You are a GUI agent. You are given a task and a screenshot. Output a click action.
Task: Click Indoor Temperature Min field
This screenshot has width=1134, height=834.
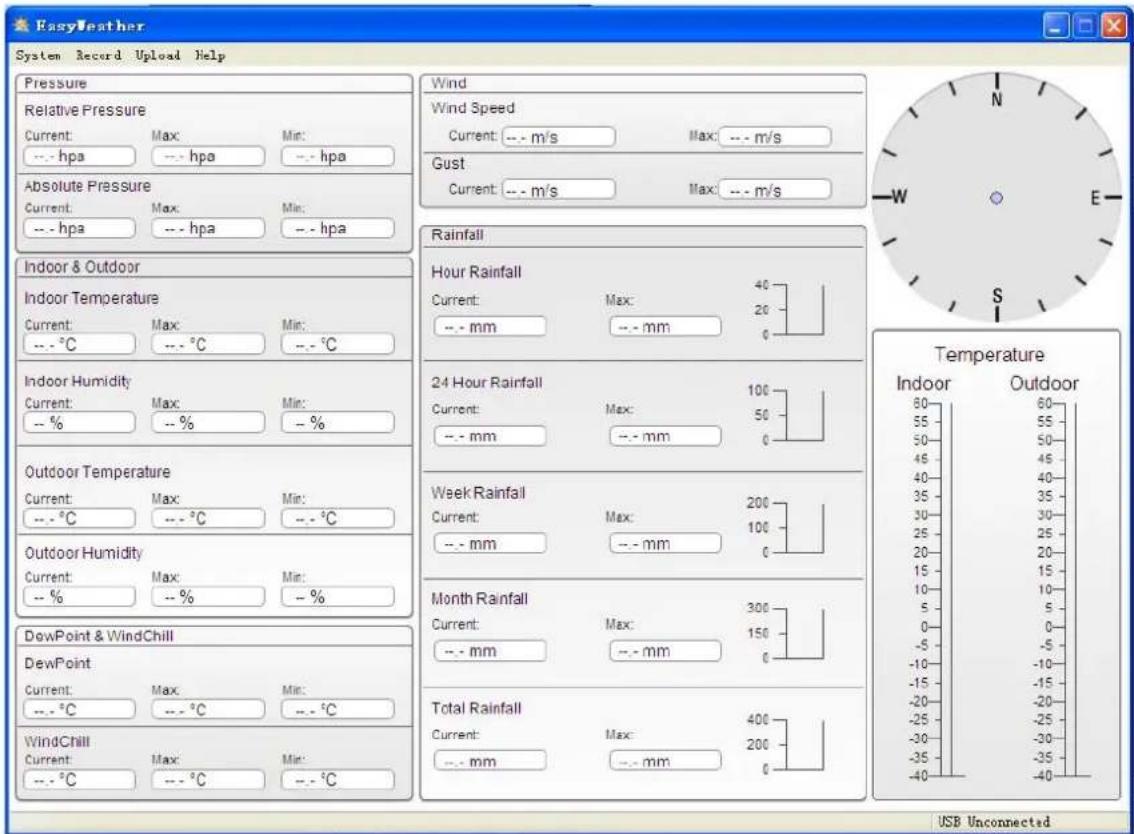tap(338, 344)
